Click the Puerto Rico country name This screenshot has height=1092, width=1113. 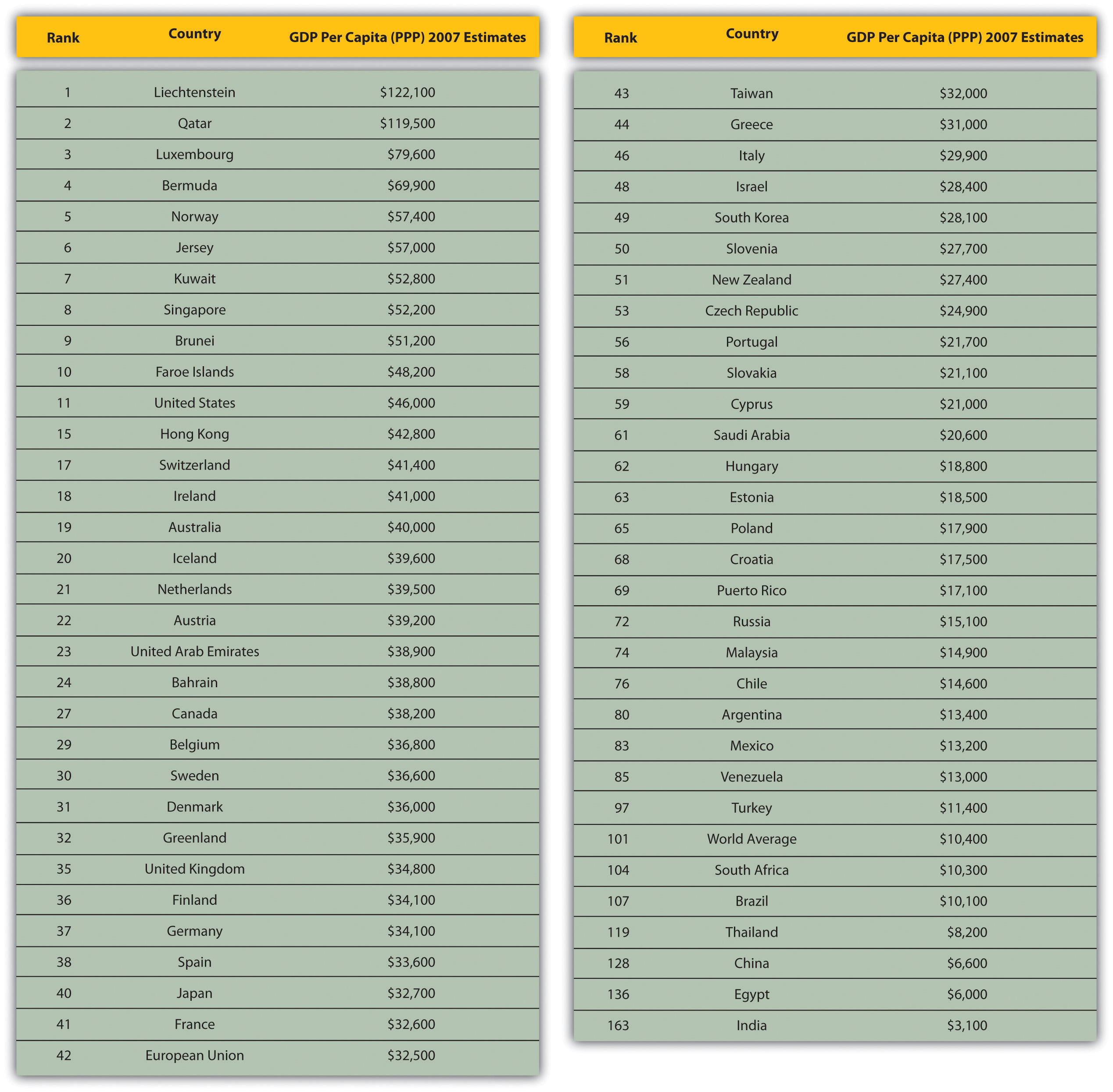click(752, 591)
